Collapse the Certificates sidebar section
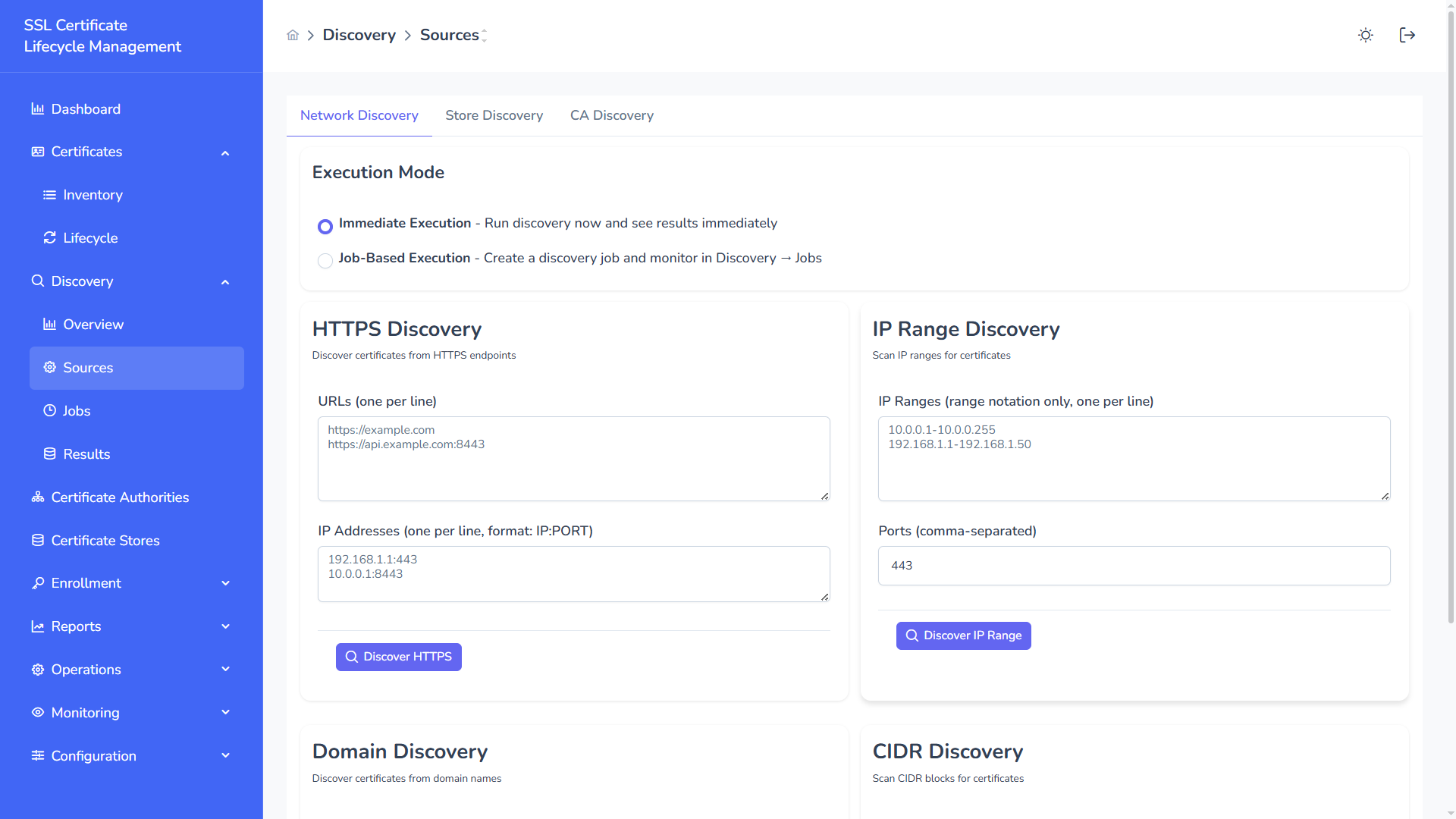 (225, 152)
